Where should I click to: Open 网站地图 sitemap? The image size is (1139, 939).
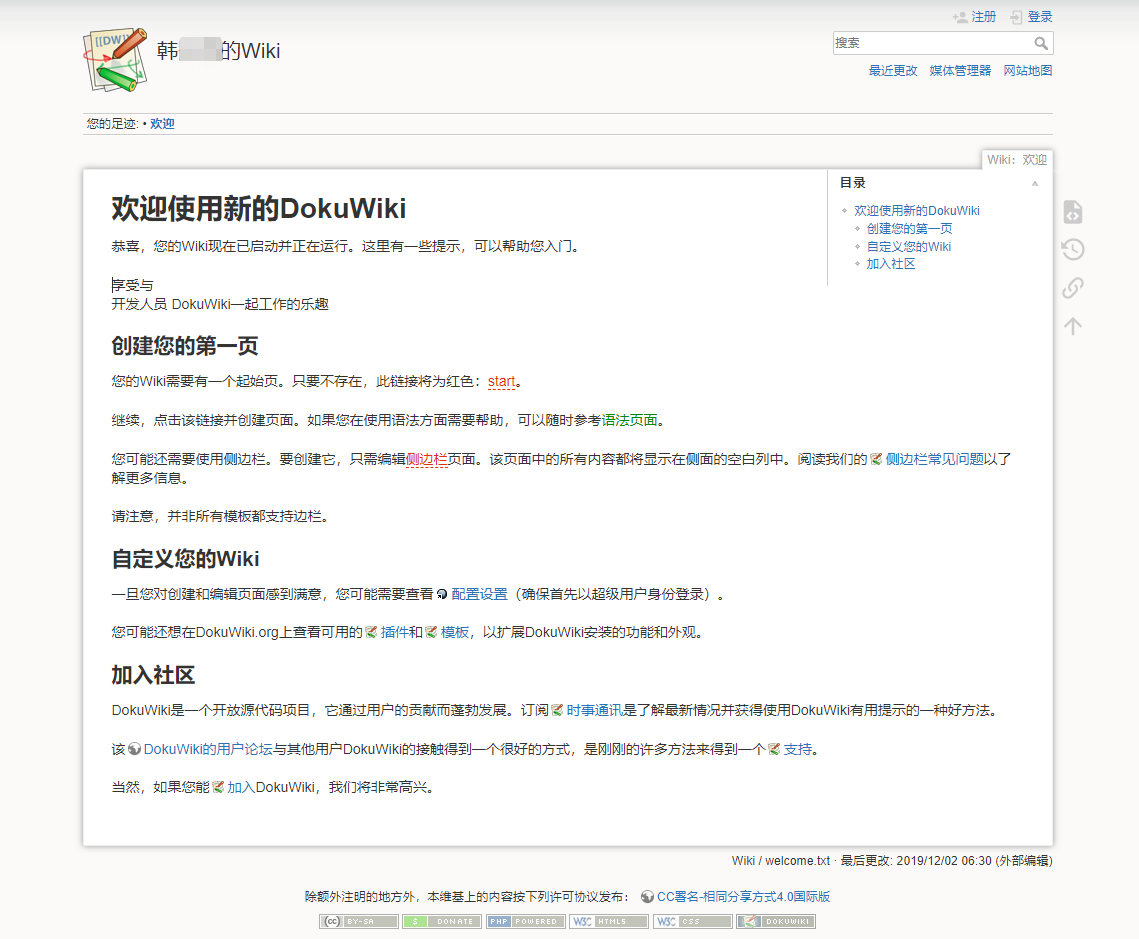coord(1028,70)
